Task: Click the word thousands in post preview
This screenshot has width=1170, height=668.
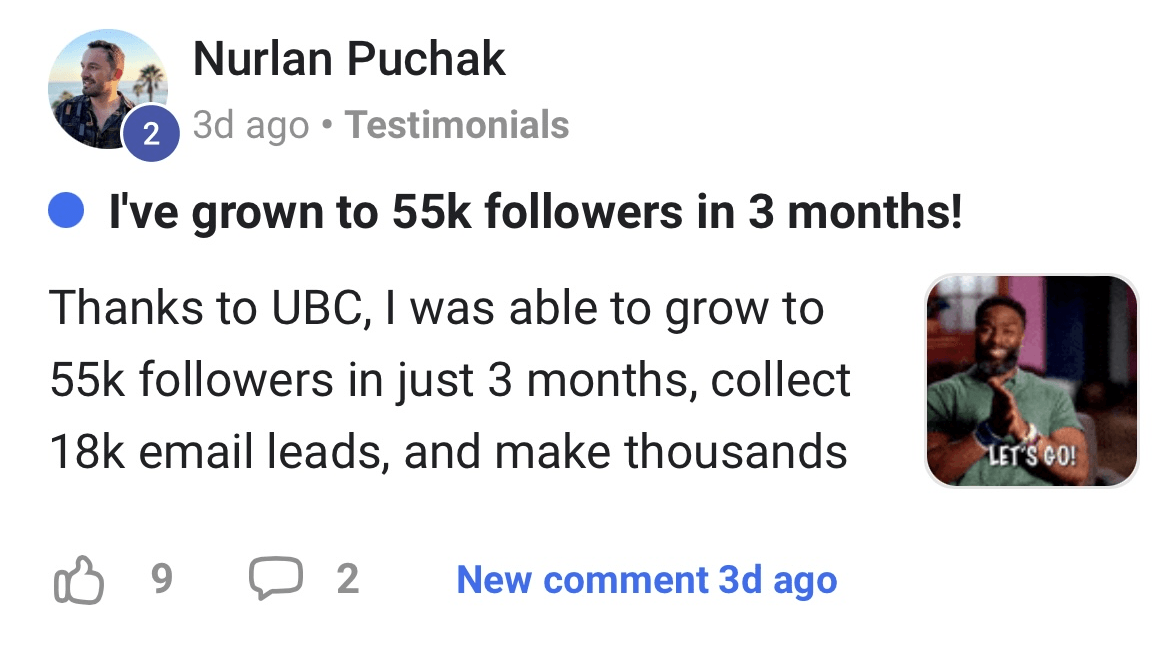Action: pos(736,452)
